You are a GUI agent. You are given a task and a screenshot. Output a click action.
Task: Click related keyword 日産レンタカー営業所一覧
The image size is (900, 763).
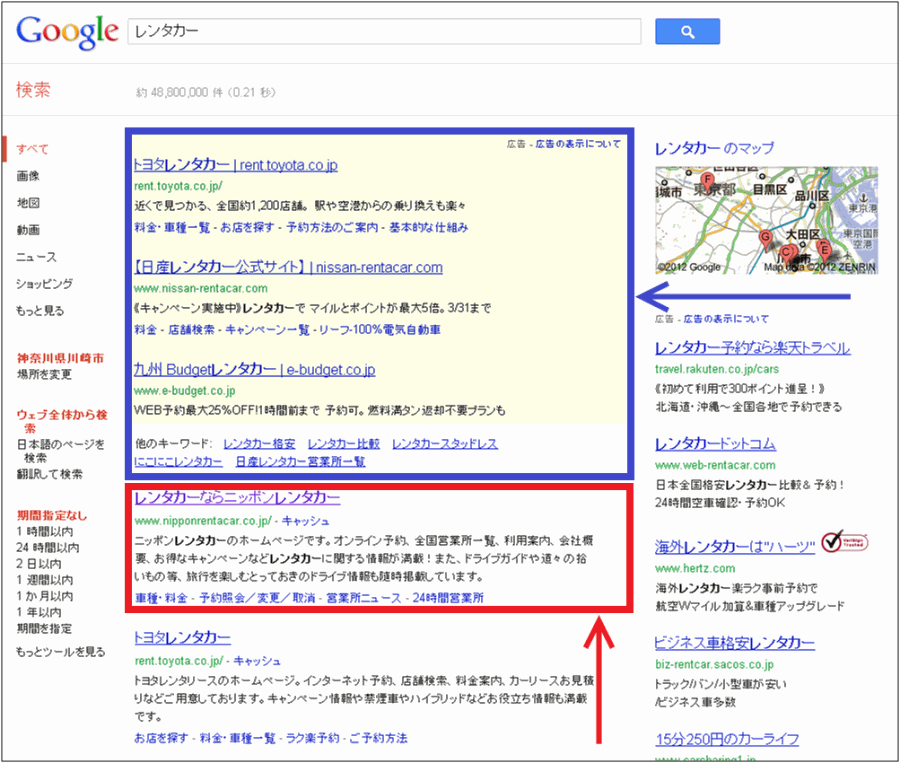300,462
